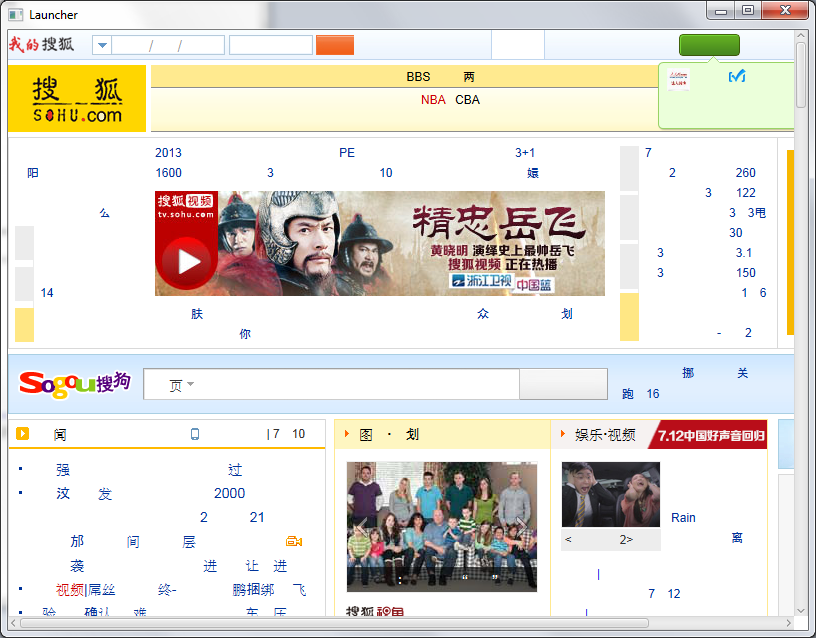
Task: Click the Sohu.com logo
Action: pyautogui.click(x=77, y=99)
